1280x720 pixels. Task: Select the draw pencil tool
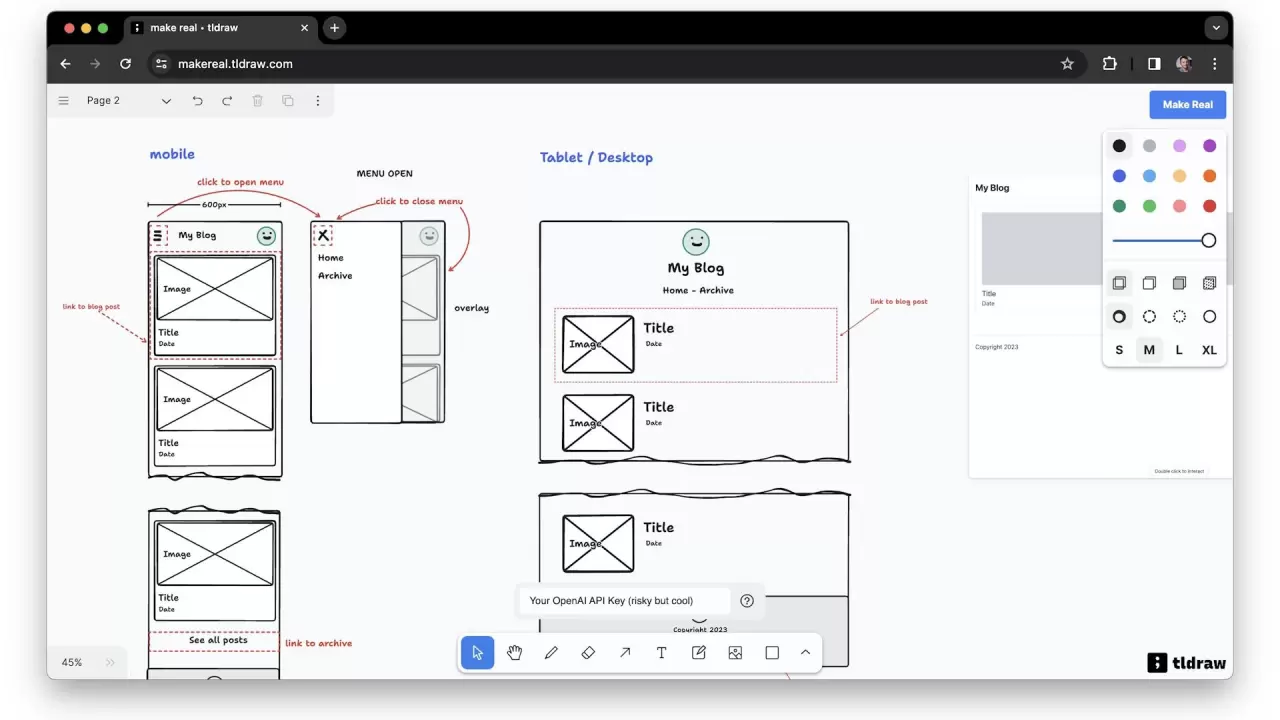[551, 653]
